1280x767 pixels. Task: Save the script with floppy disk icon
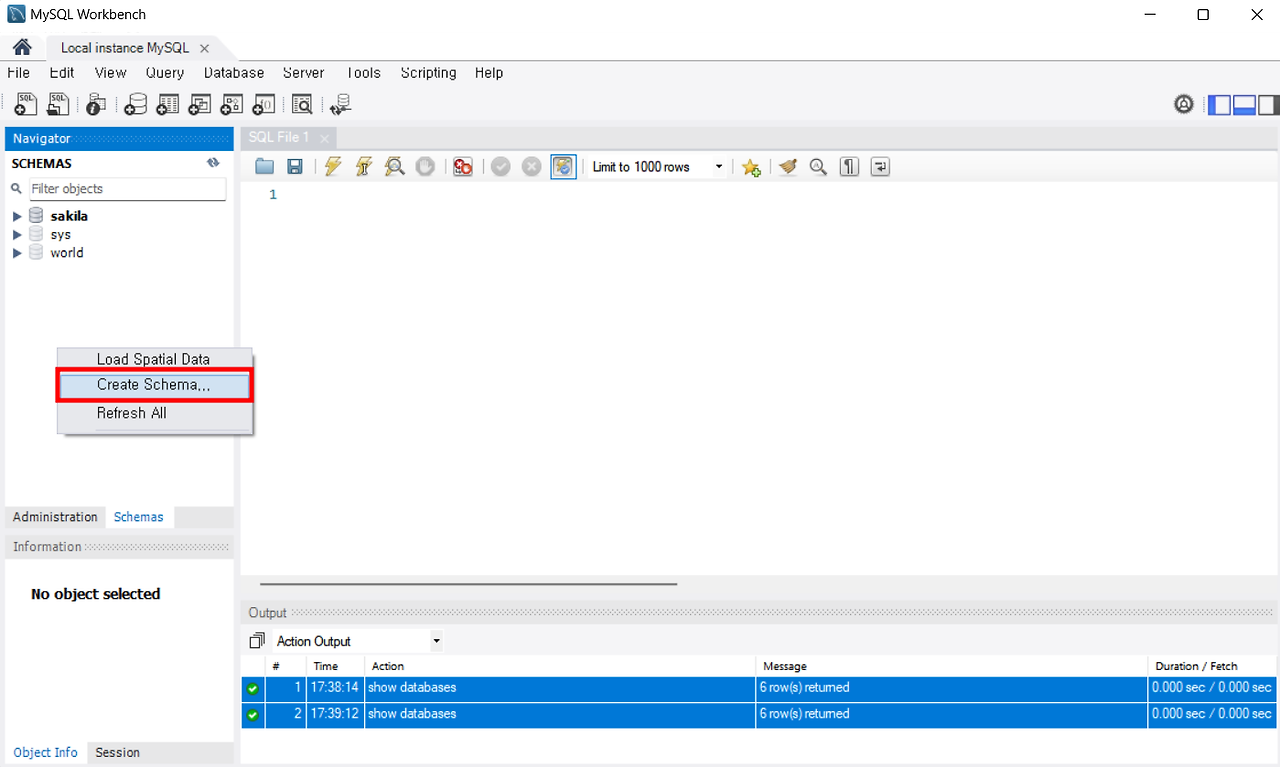(x=295, y=167)
